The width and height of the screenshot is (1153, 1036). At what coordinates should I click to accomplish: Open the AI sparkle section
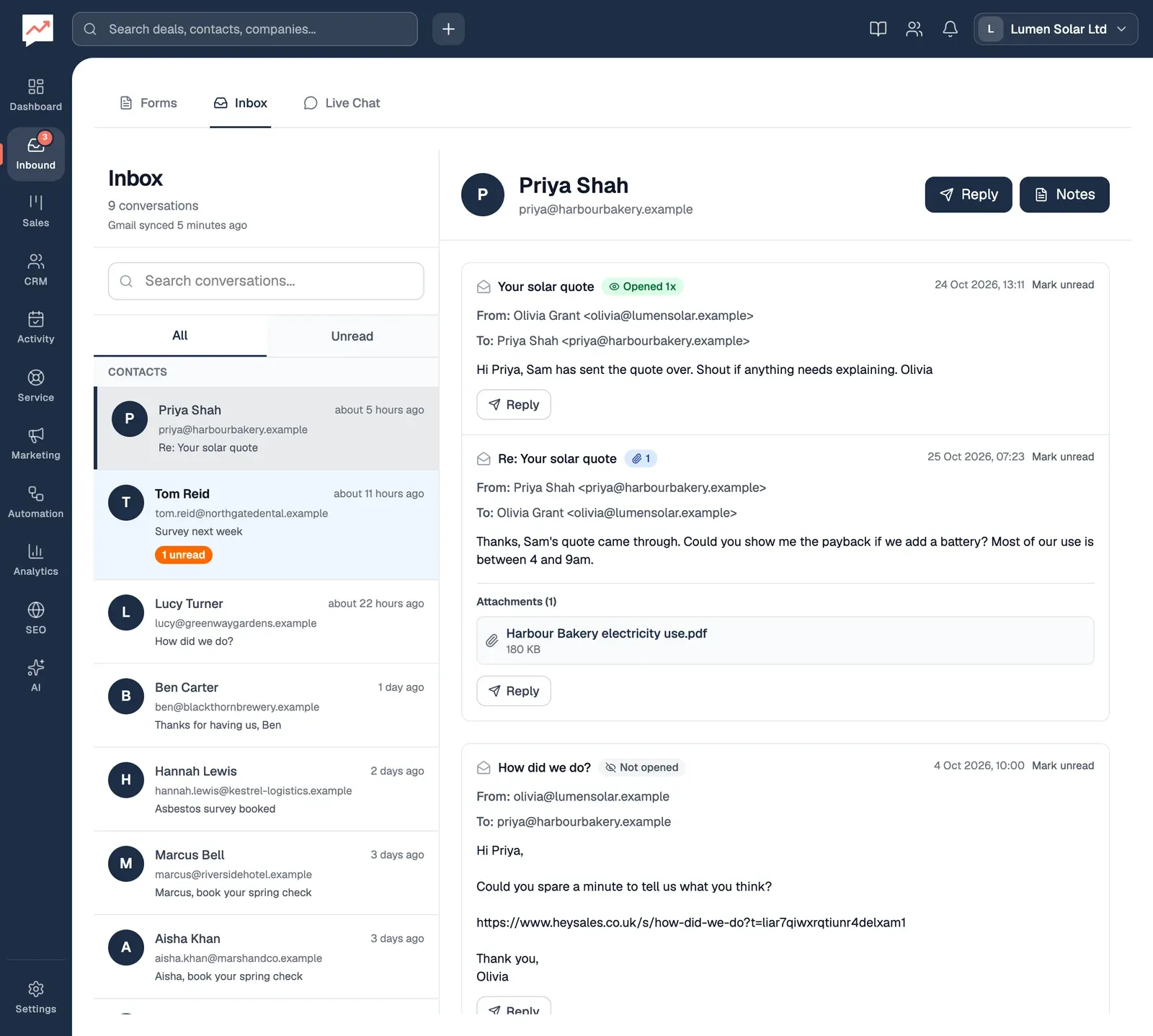[x=36, y=675]
